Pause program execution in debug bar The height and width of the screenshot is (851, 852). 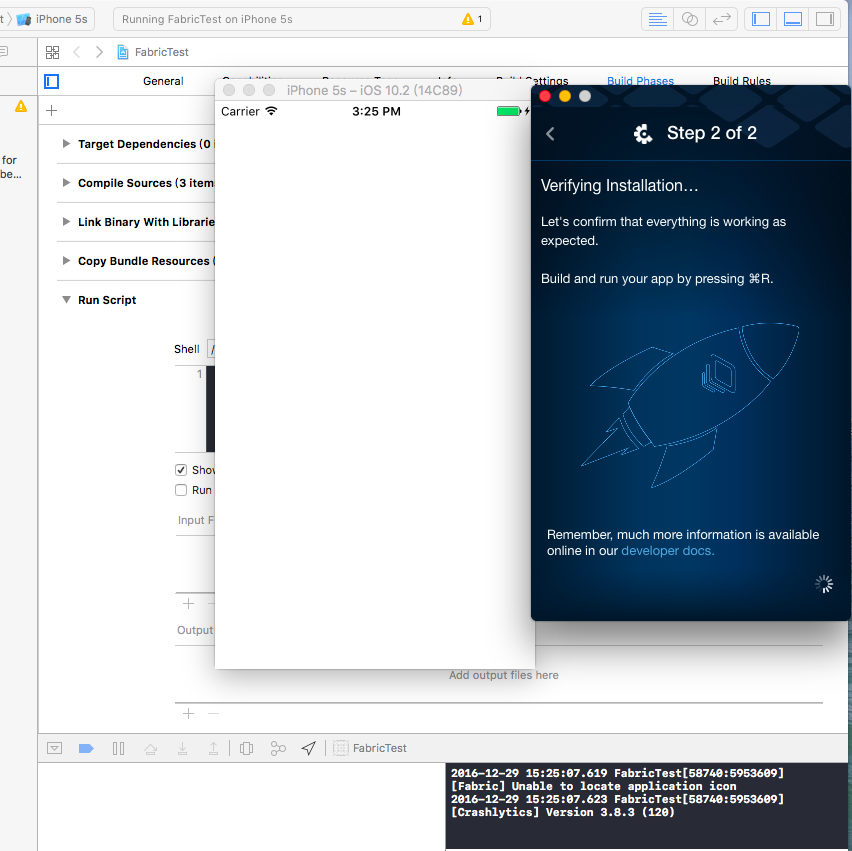[x=118, y=748]
